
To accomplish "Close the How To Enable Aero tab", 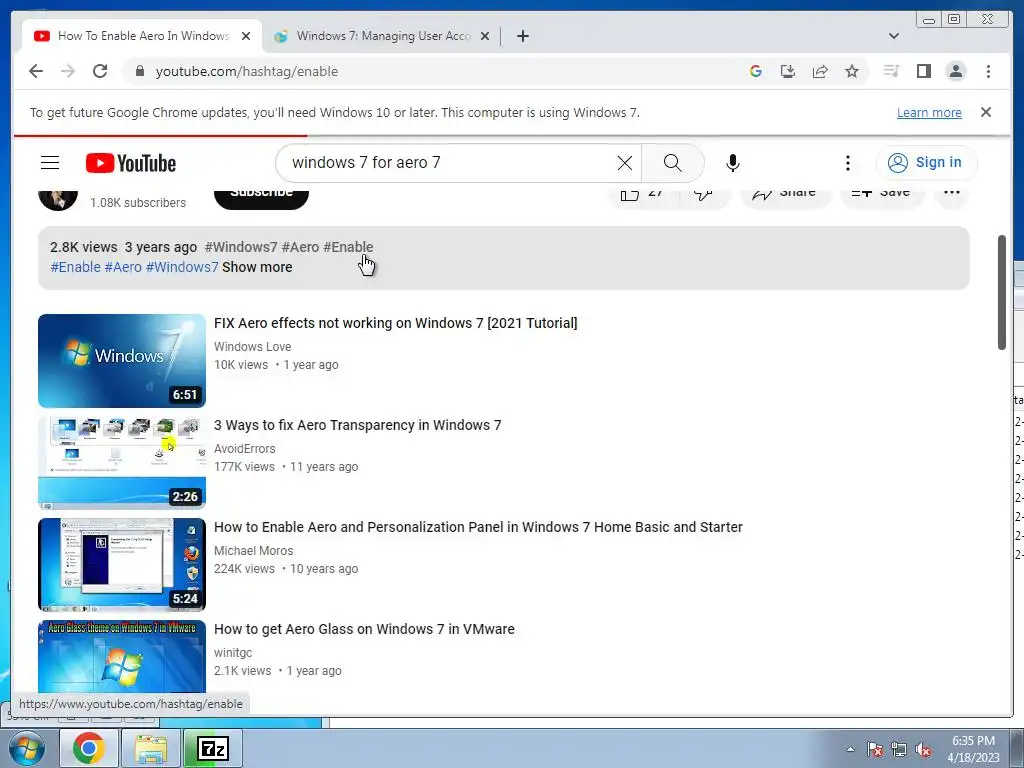I will coord(246,36).
